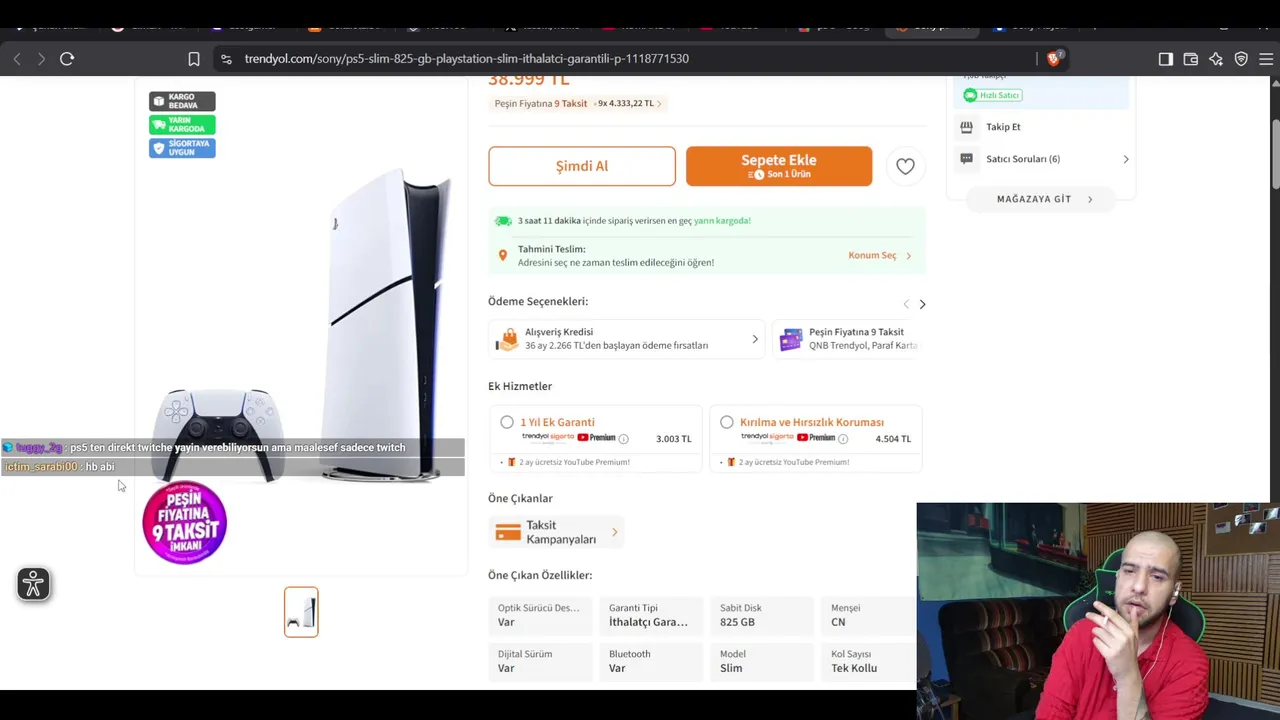
Task: Show info for Kırılma ve Hırsızlık premium
Action: tap(843, 439)
